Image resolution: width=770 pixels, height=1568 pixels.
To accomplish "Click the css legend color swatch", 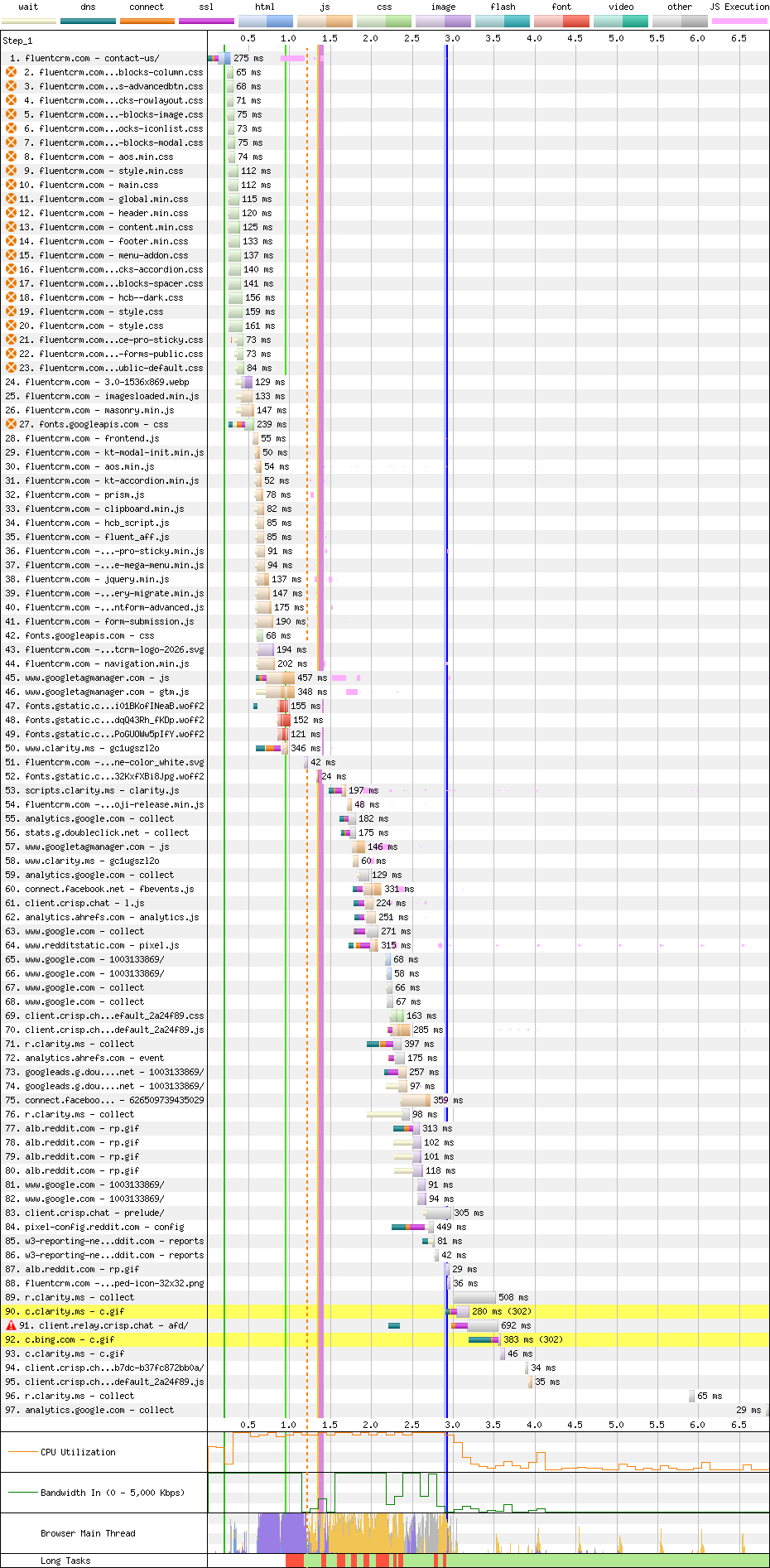I will point(384,21).
